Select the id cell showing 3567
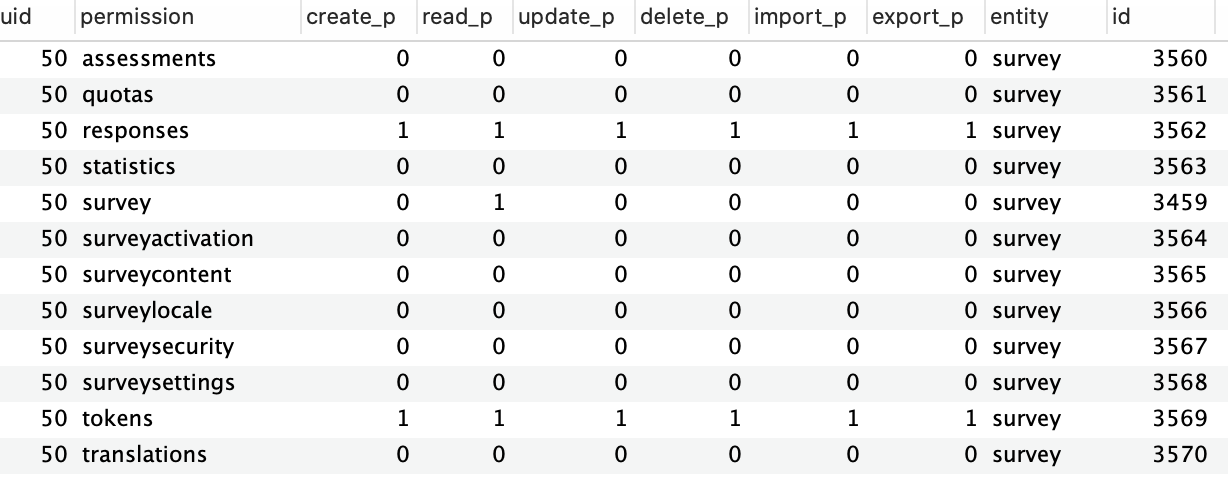 tap(1180, 347)
